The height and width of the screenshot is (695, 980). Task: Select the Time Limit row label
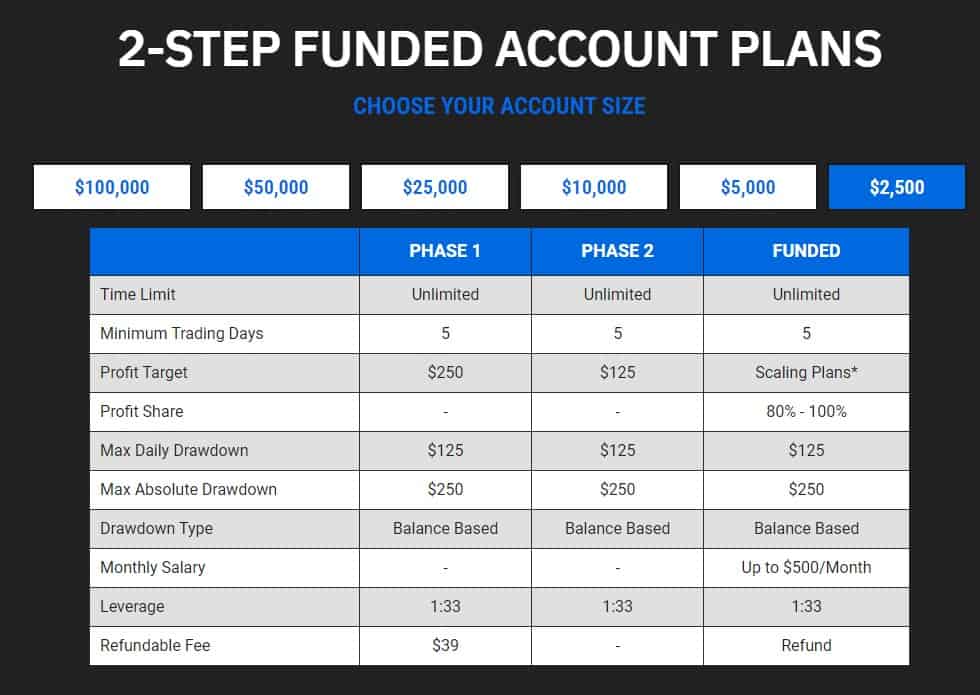pyautogui.click(x=138, y=294)
